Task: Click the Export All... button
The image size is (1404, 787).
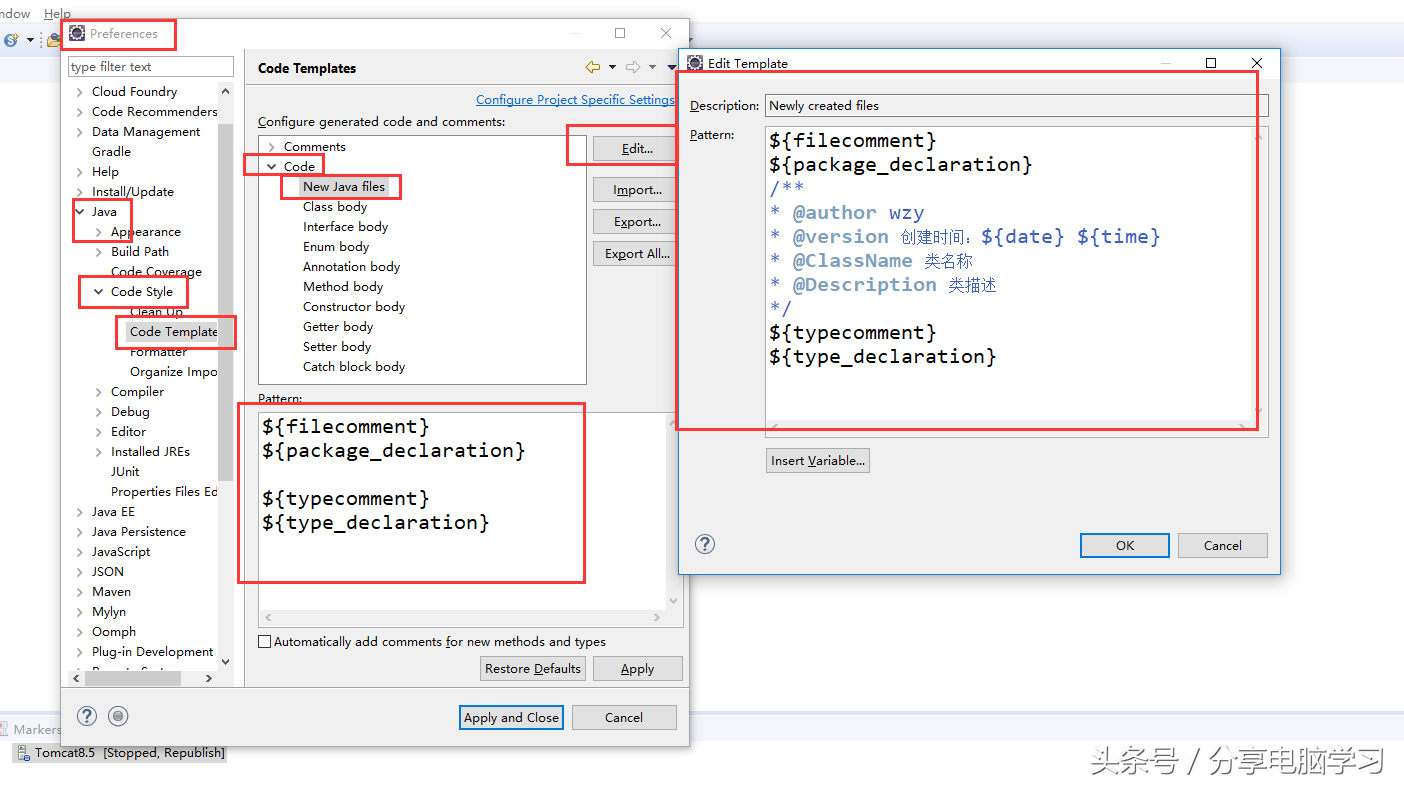Action: point(637,254)
